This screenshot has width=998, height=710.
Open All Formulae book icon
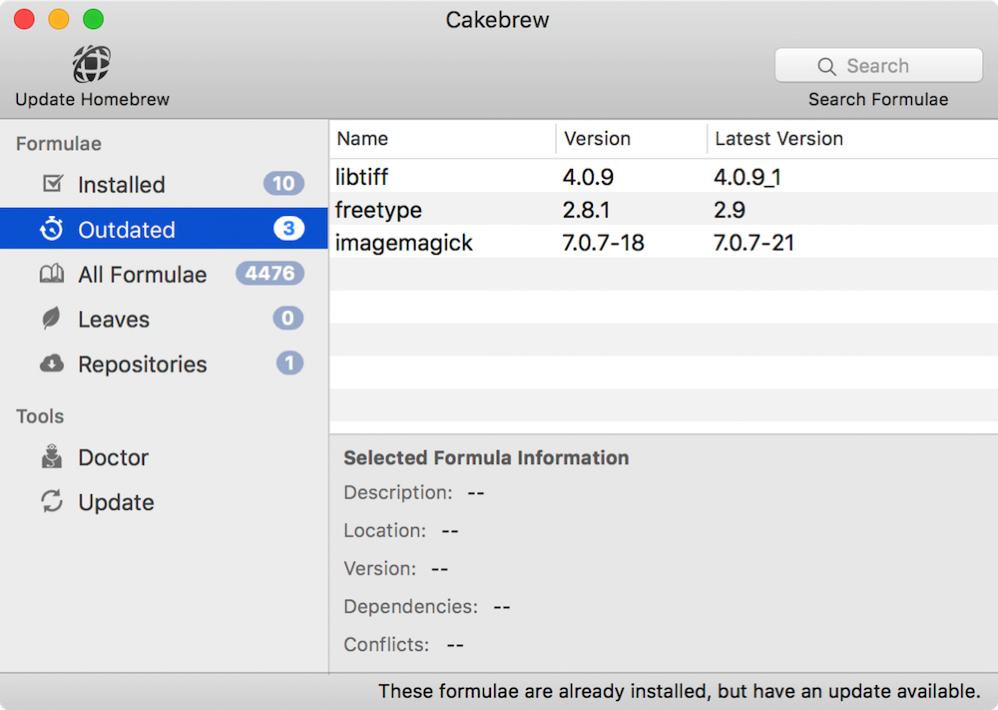pyautogui.click(x=52, y=274)
